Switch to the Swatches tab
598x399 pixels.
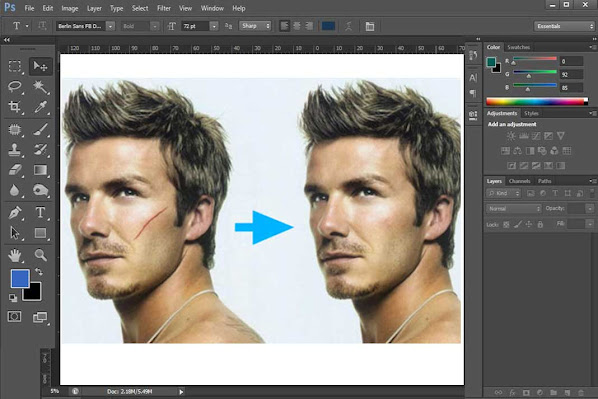[519, 47]
